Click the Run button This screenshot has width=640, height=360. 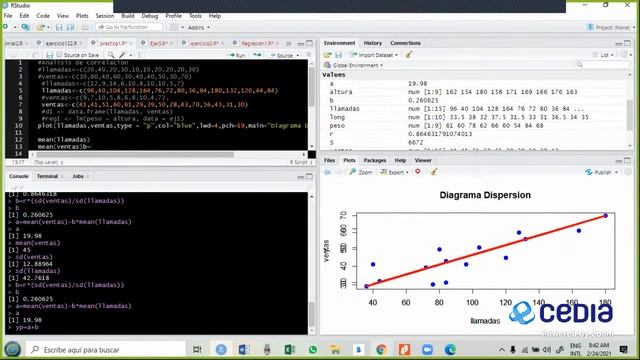click(x=237, y=55)
